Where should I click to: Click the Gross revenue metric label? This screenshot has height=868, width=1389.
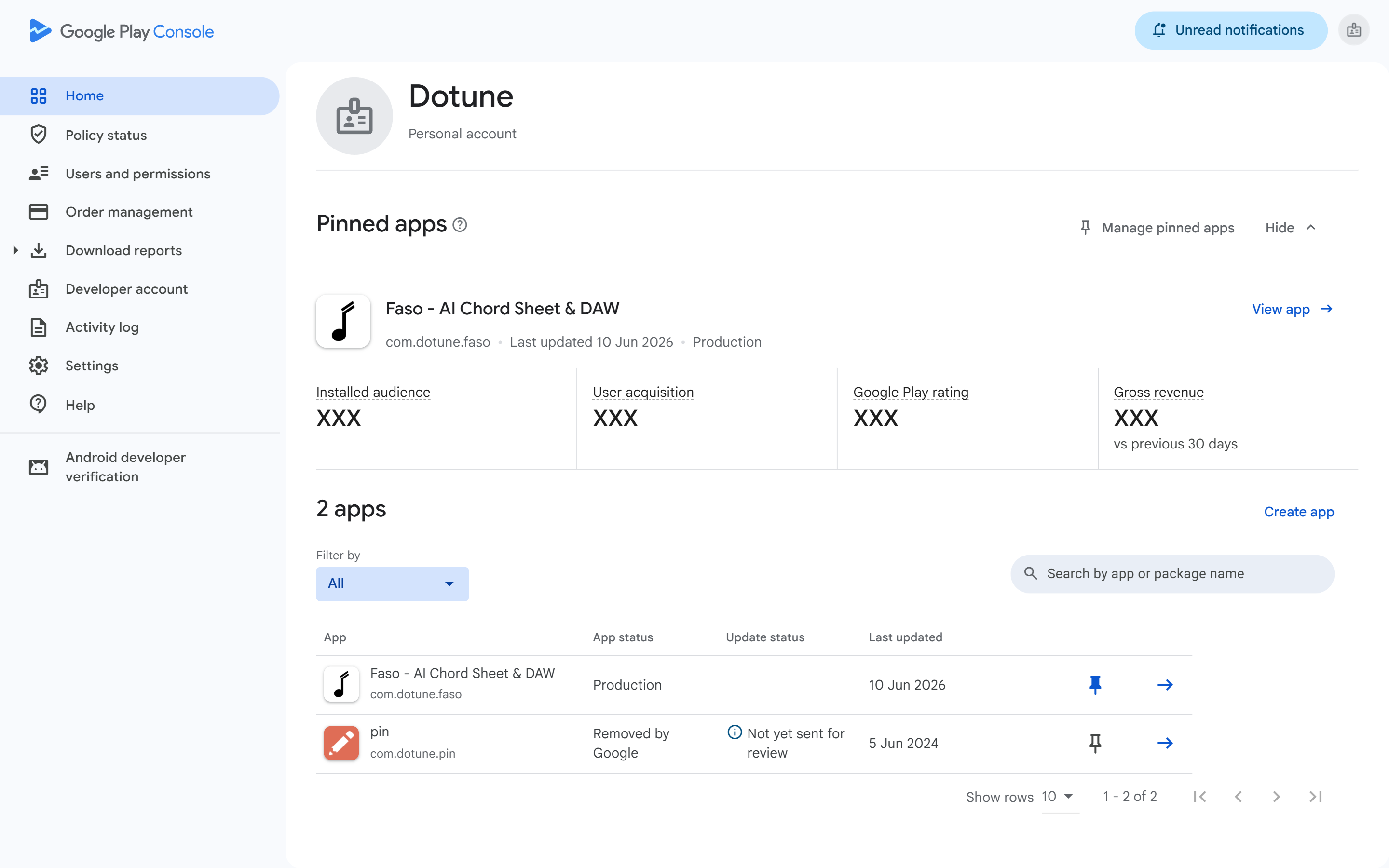[x=1158, y=392]
